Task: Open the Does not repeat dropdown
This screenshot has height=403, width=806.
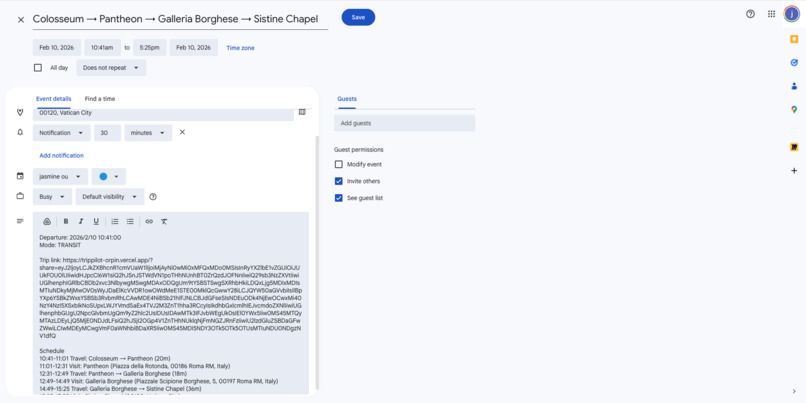Action: (111, 68)
